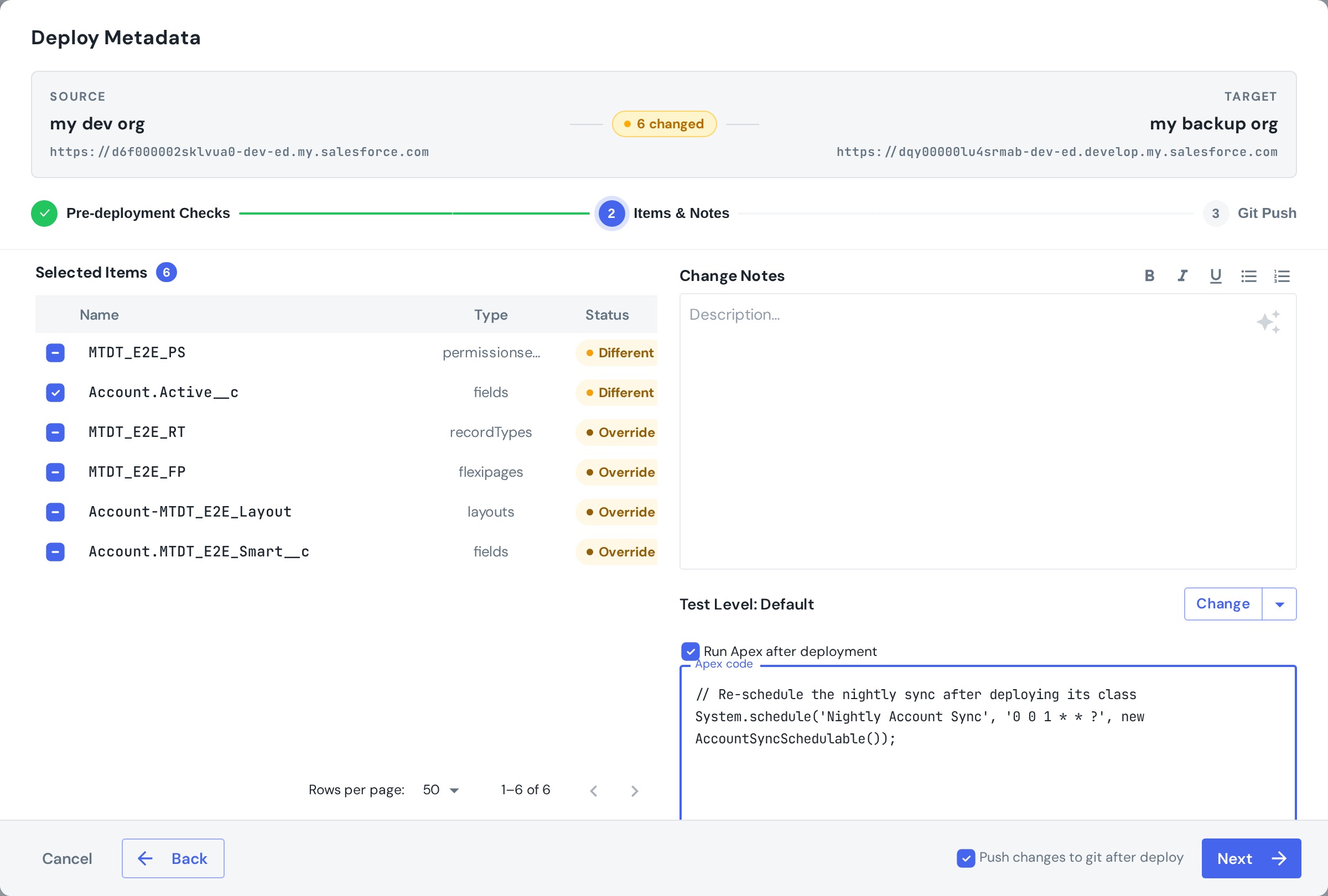Click Cancel to close the dialog
The height and width of the screenshot is (896, 1328).
pos(67,858)
